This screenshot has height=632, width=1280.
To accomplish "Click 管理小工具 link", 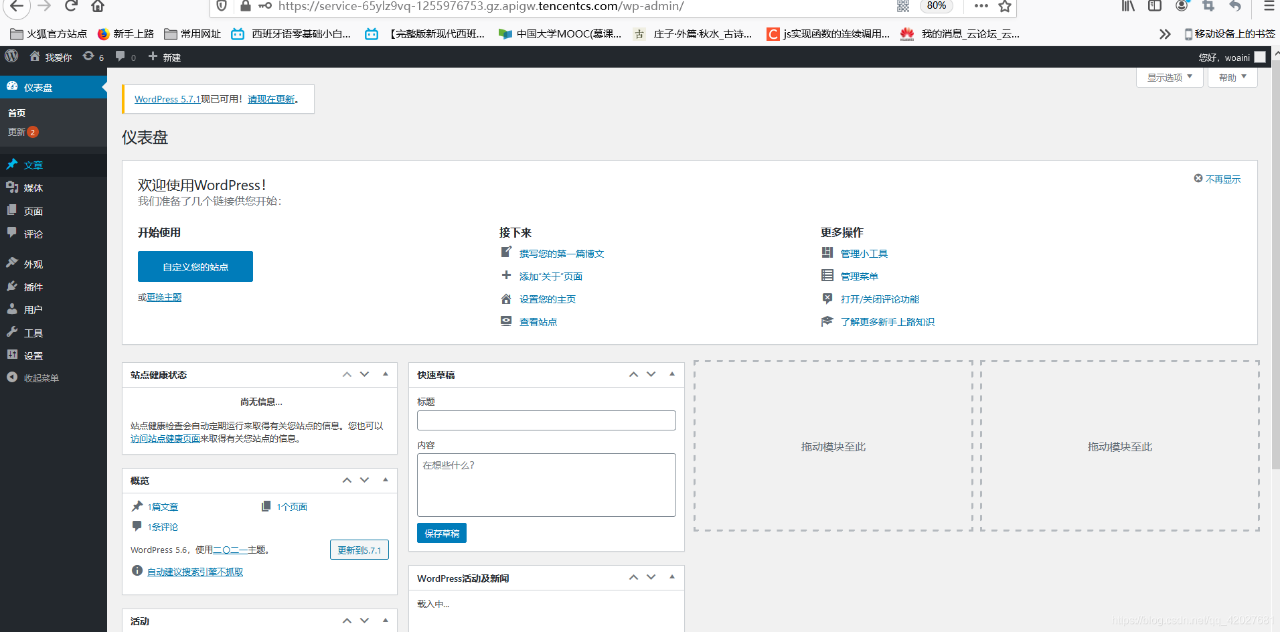I will (x=864, y=254).
